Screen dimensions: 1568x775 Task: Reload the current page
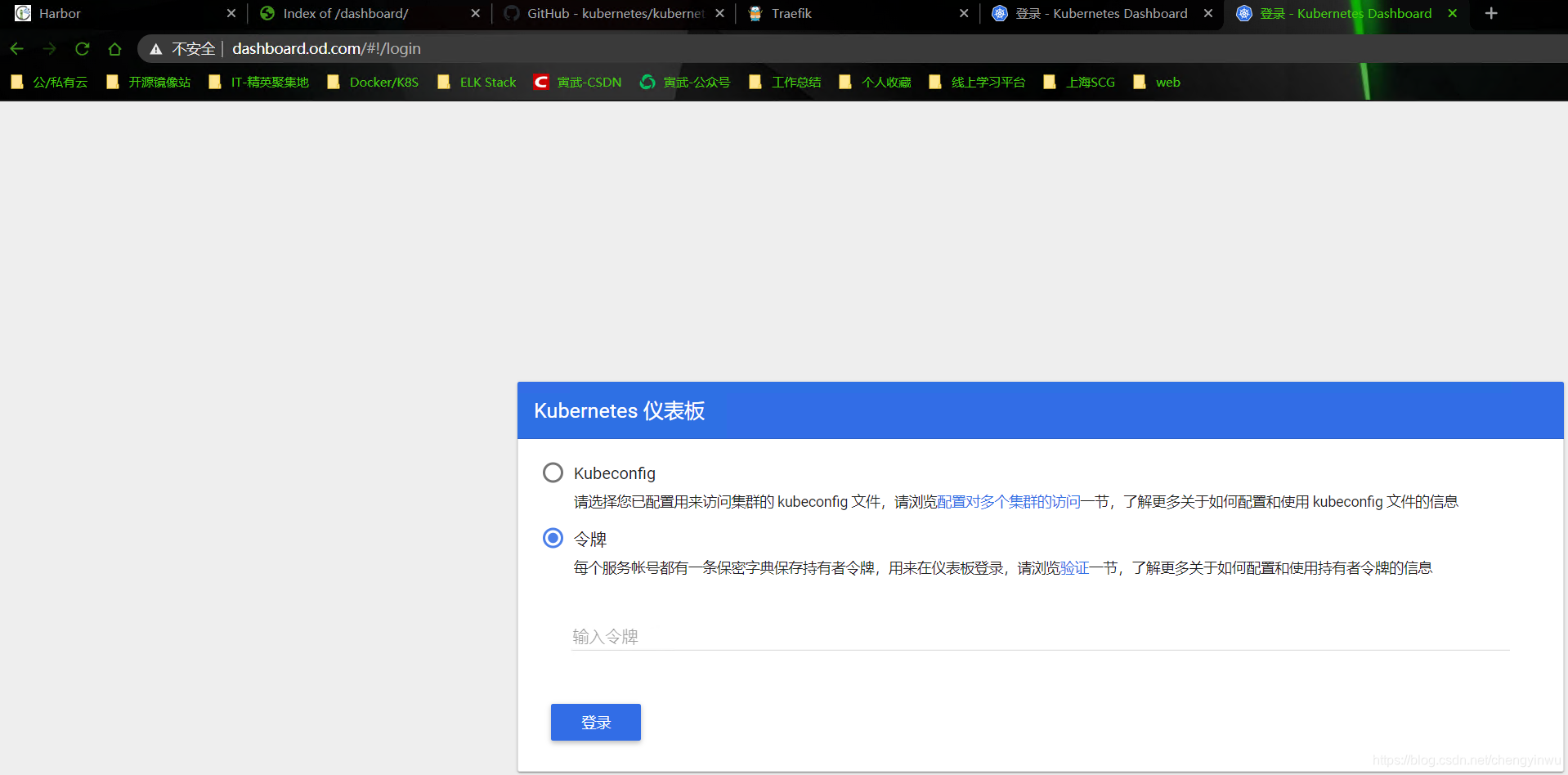[82, 49]
